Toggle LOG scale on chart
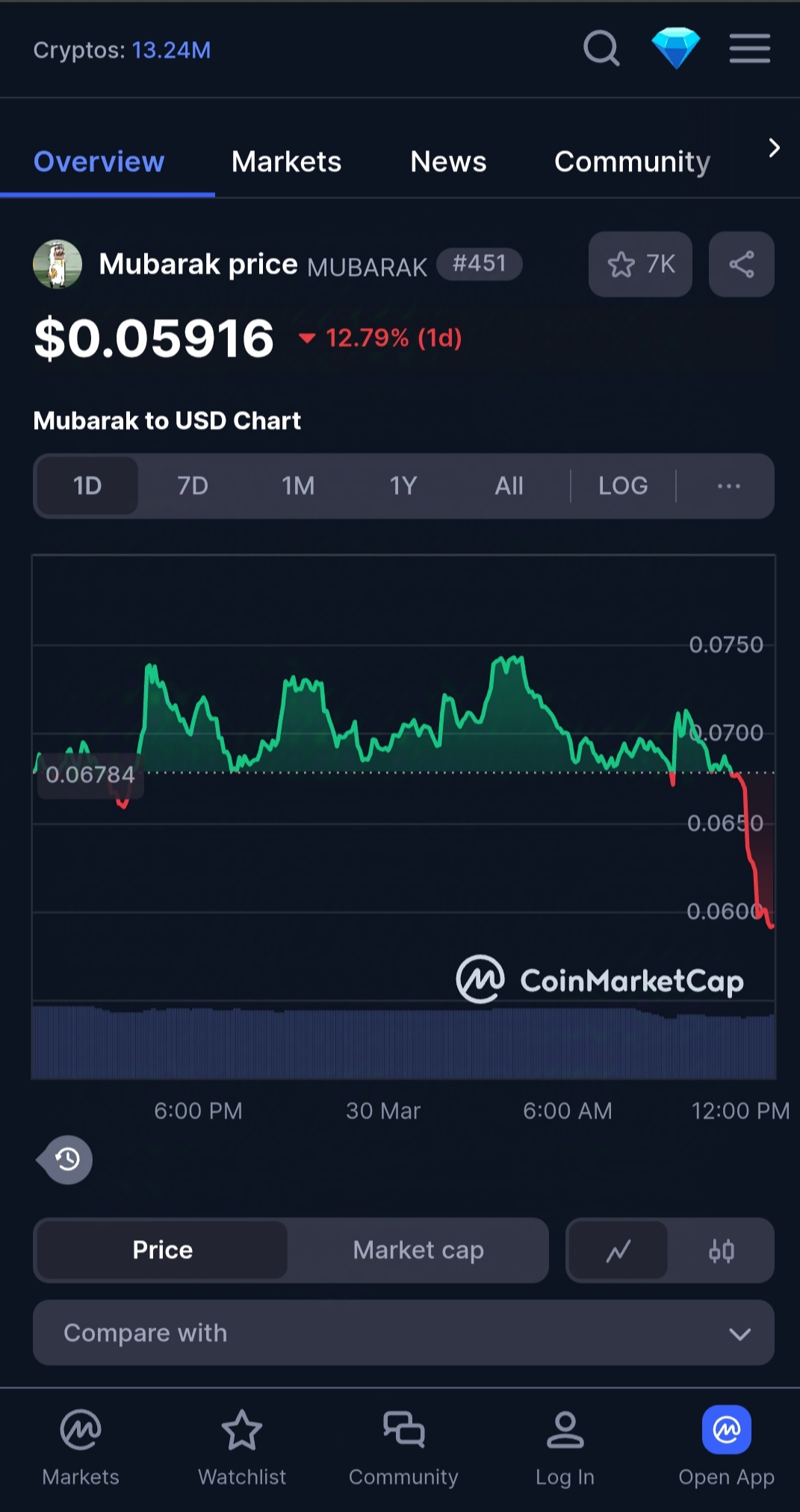The image size is (800, 1512). click(623, 486)
